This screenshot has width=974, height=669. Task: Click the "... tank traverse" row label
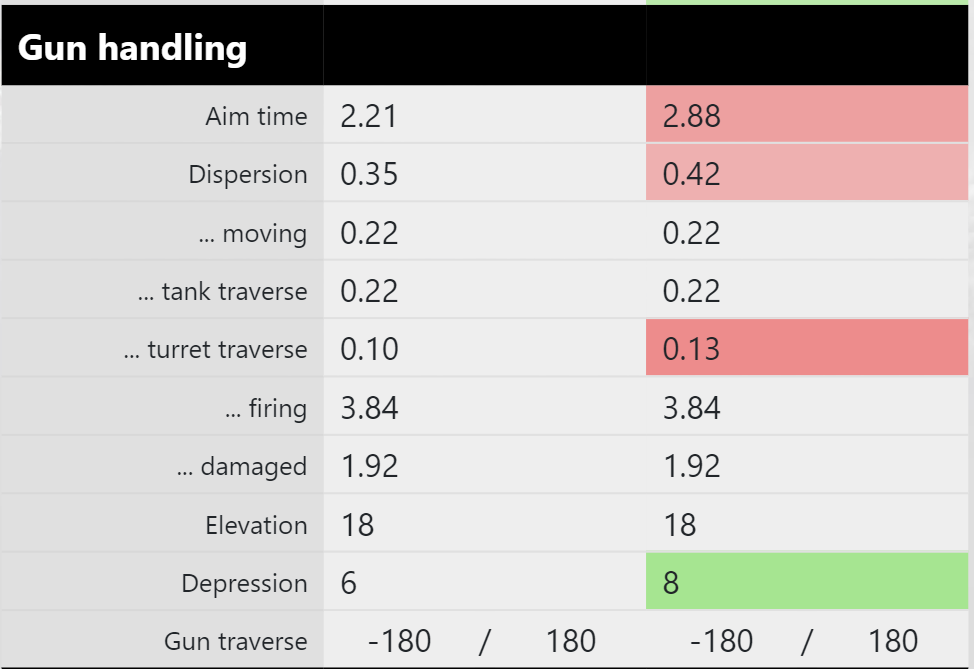(222, 291)
